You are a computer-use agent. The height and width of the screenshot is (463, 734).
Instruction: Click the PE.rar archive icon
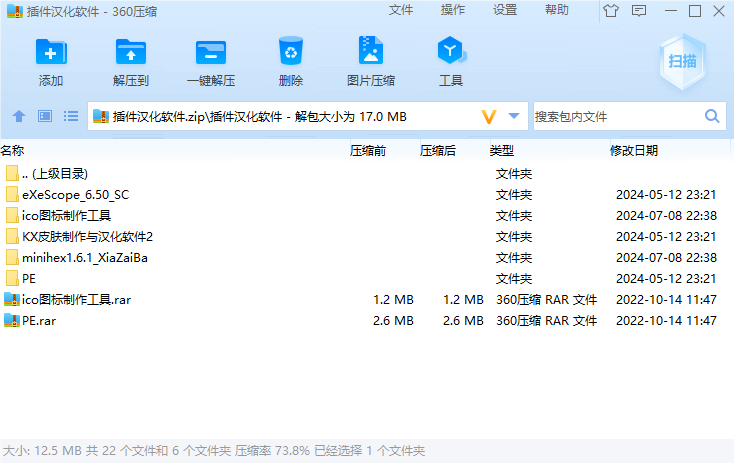pos(12,321)
